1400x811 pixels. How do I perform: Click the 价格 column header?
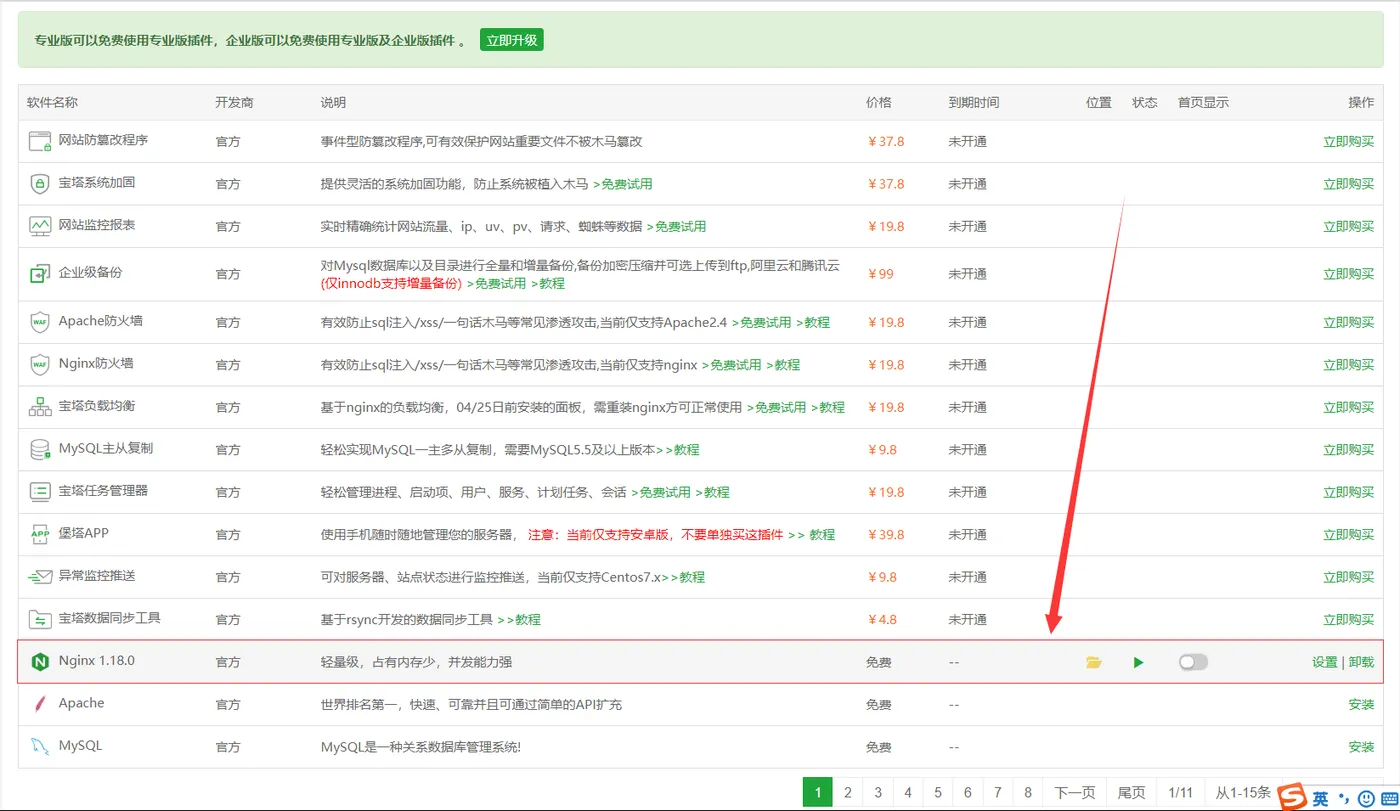878,103
